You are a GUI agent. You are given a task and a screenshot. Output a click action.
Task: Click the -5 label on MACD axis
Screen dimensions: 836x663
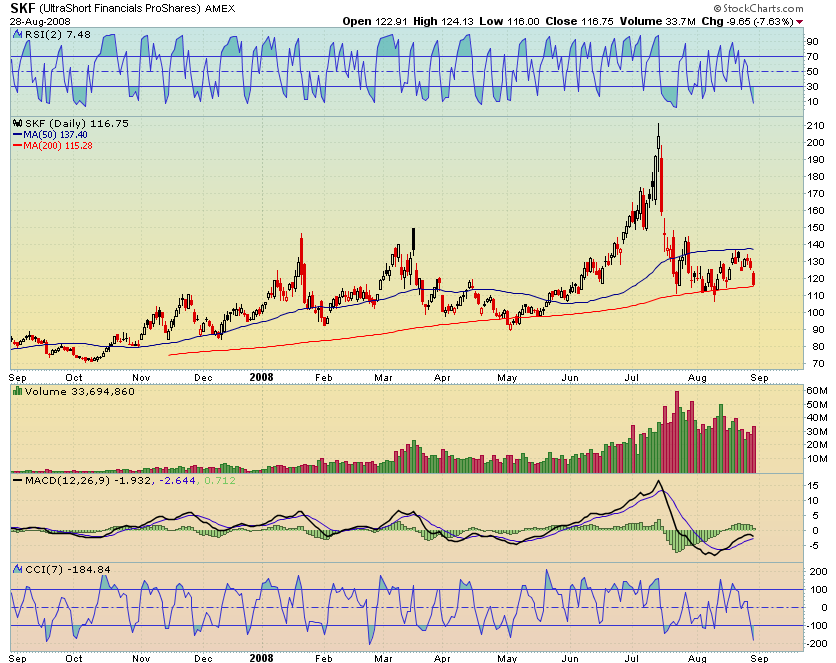[x=813, y=545]
